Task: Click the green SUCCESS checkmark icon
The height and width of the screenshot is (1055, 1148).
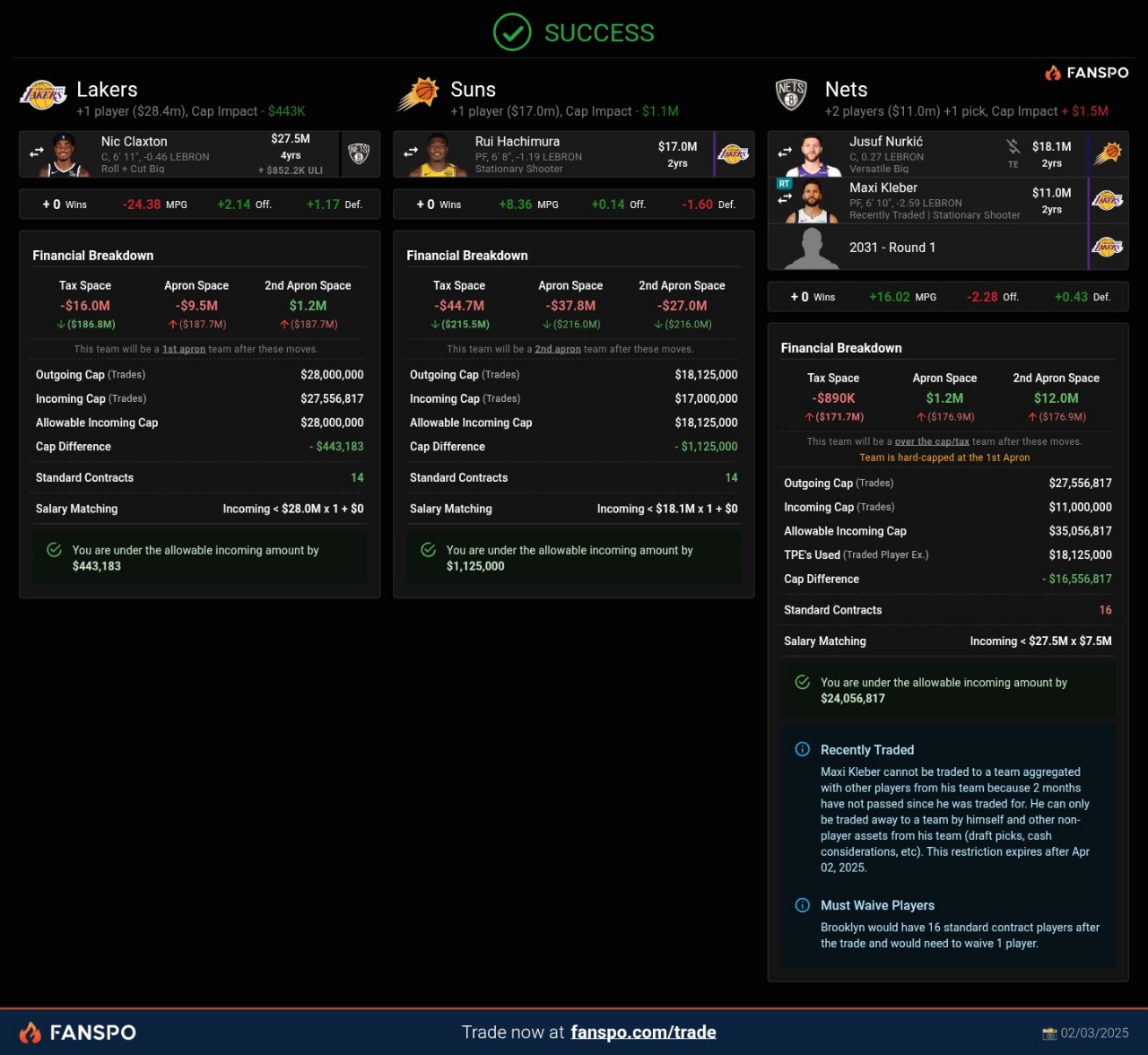Action: (512, 32)
